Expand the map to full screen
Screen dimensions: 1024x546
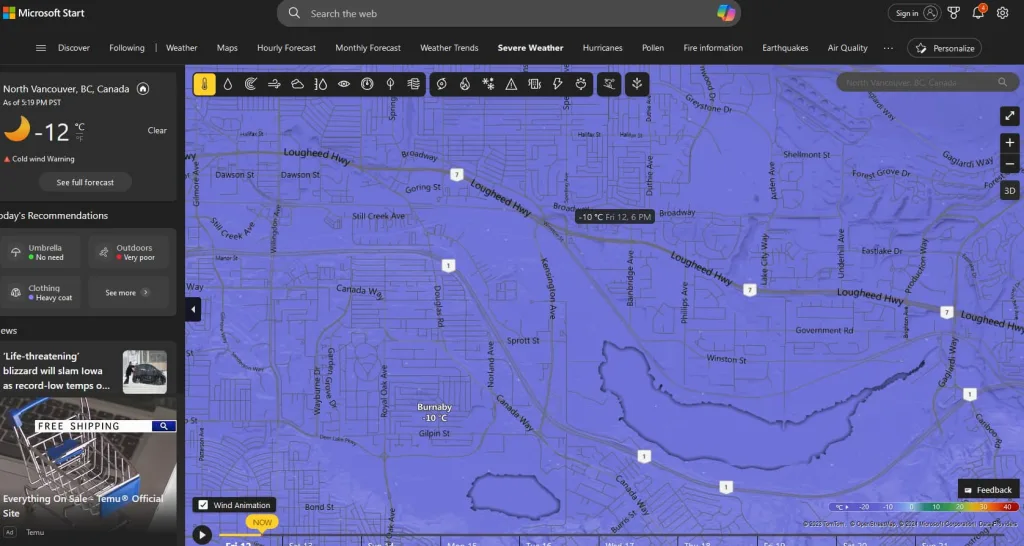1009,116
